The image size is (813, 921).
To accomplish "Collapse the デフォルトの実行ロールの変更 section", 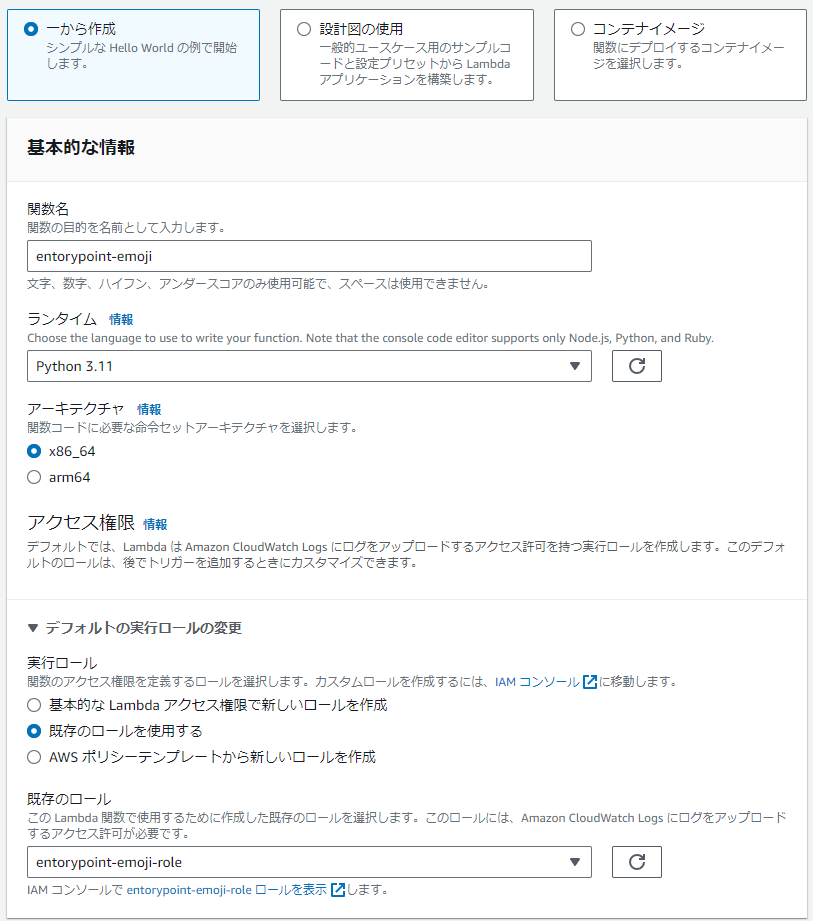I will tap(135, 628).
